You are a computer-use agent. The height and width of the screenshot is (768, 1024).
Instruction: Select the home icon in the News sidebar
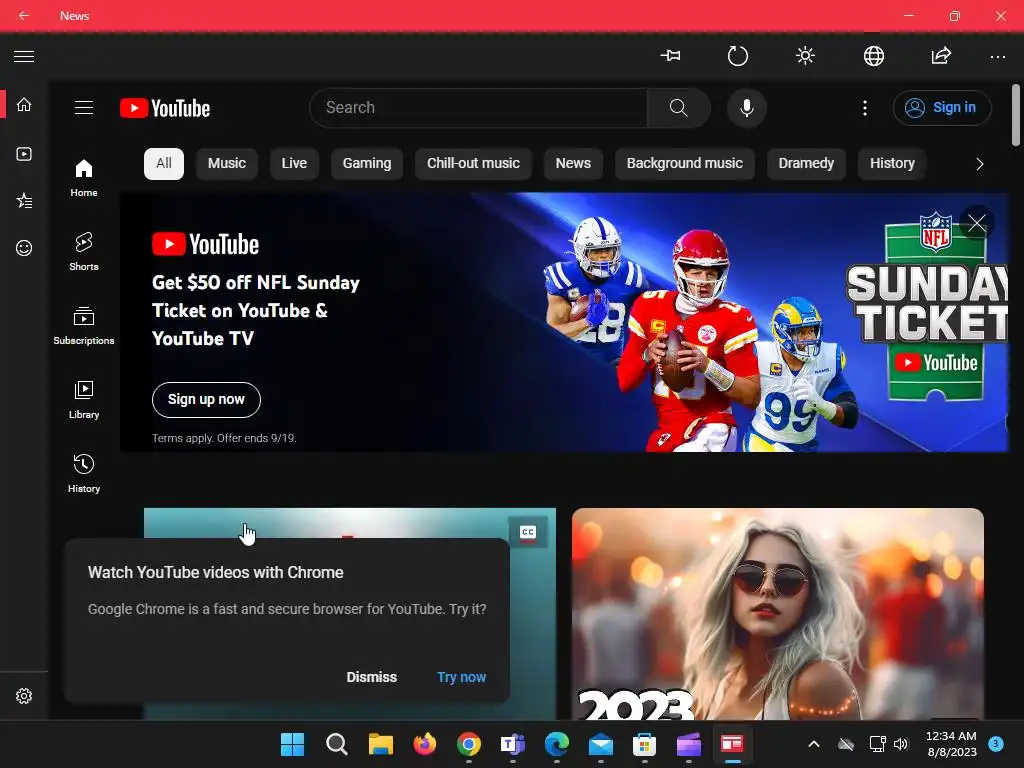pos(24,104)
